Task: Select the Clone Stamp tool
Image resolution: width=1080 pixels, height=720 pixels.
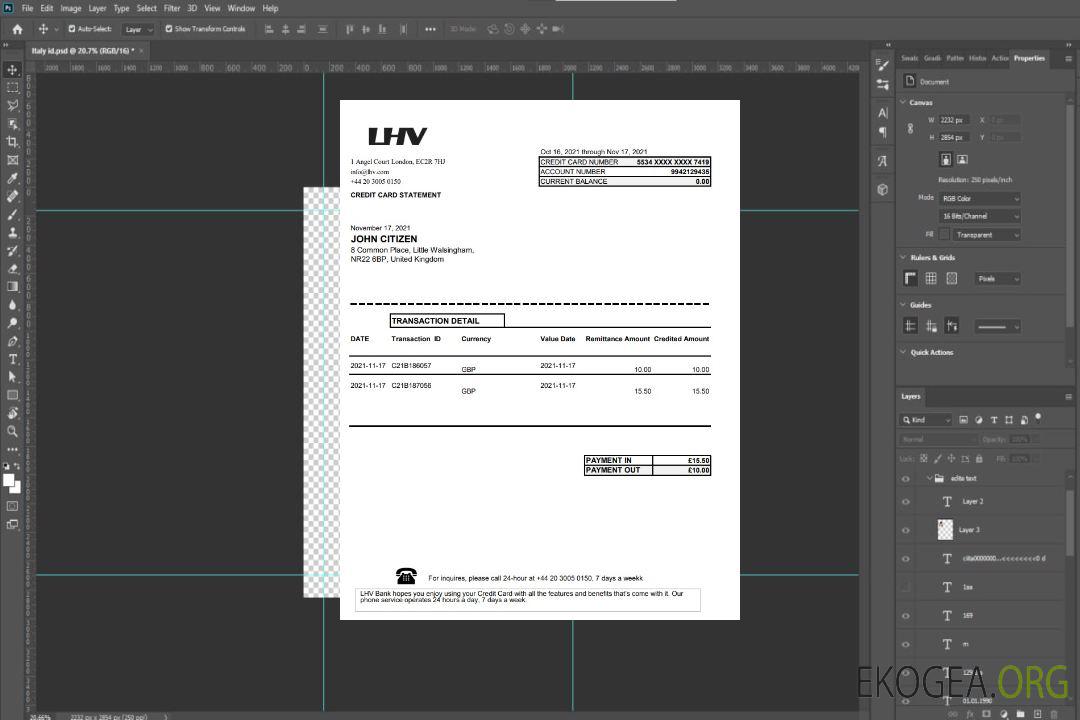Action: click(12, 232)
